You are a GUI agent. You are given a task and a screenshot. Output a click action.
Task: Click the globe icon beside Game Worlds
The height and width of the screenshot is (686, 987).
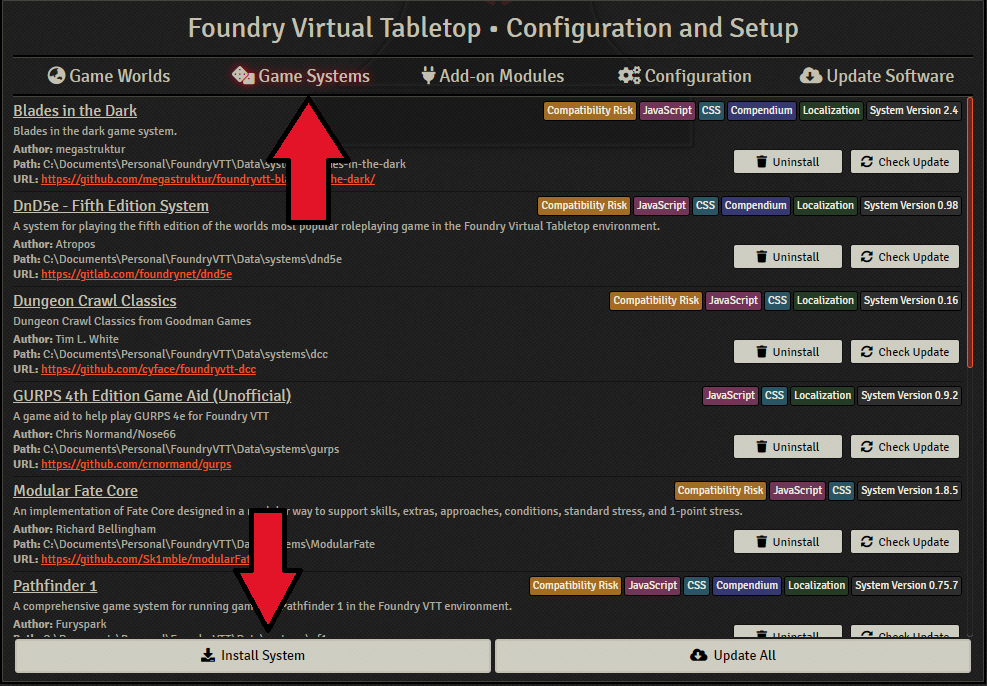pos(57,76)
